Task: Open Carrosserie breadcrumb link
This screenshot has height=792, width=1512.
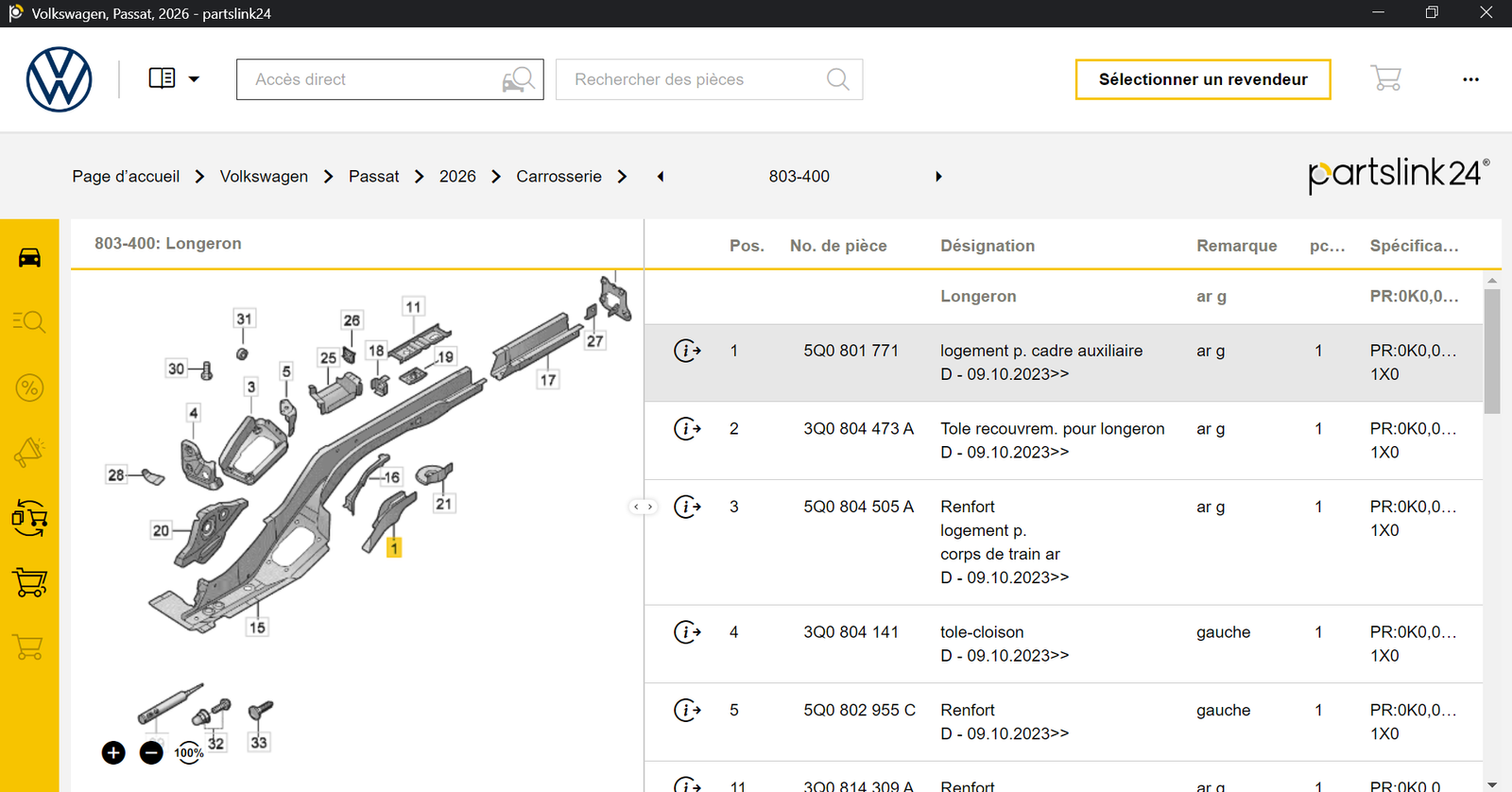Action: 558,177
